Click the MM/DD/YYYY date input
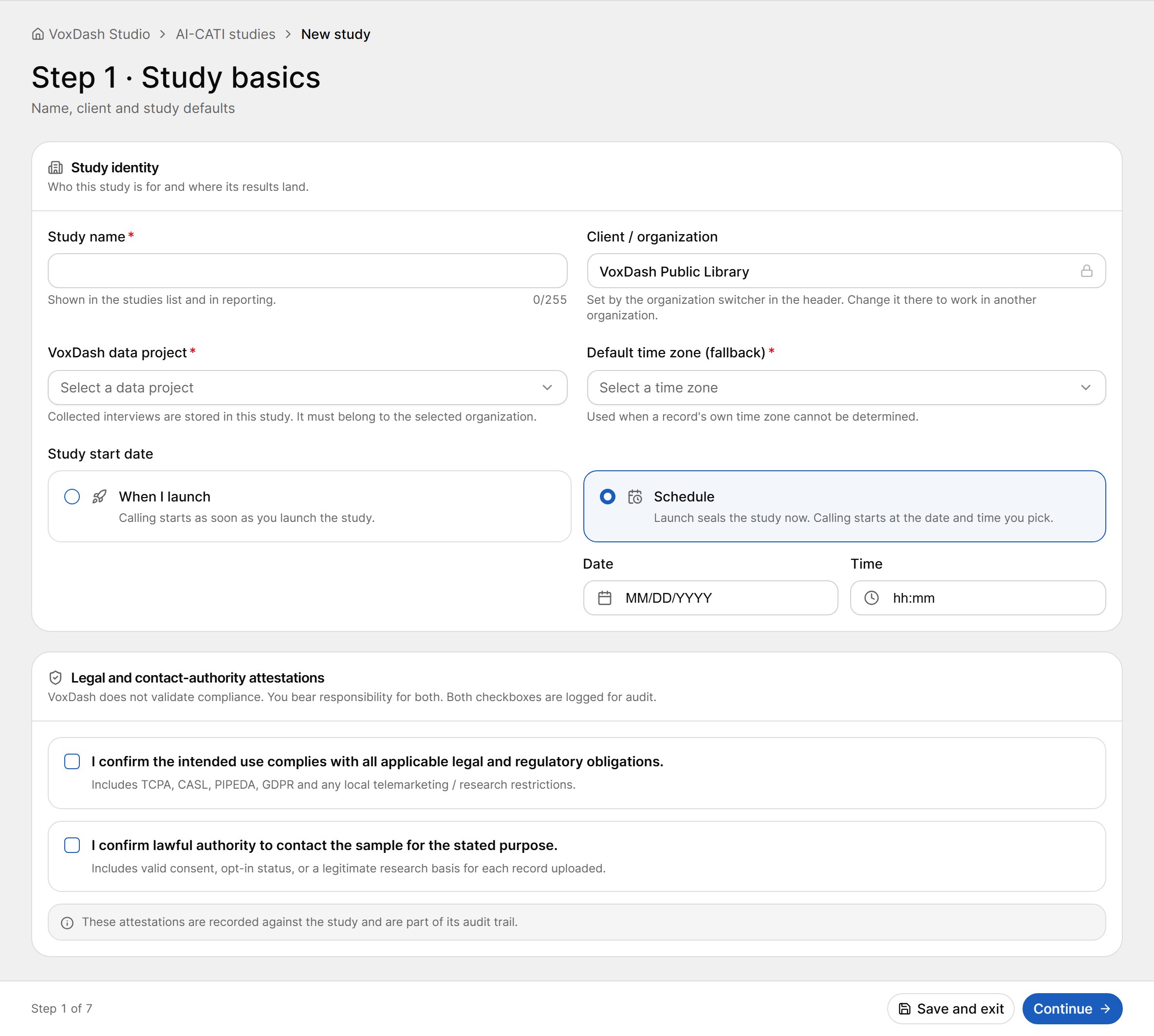This screenshot has height=1036, width=1154. click(710, 598)
